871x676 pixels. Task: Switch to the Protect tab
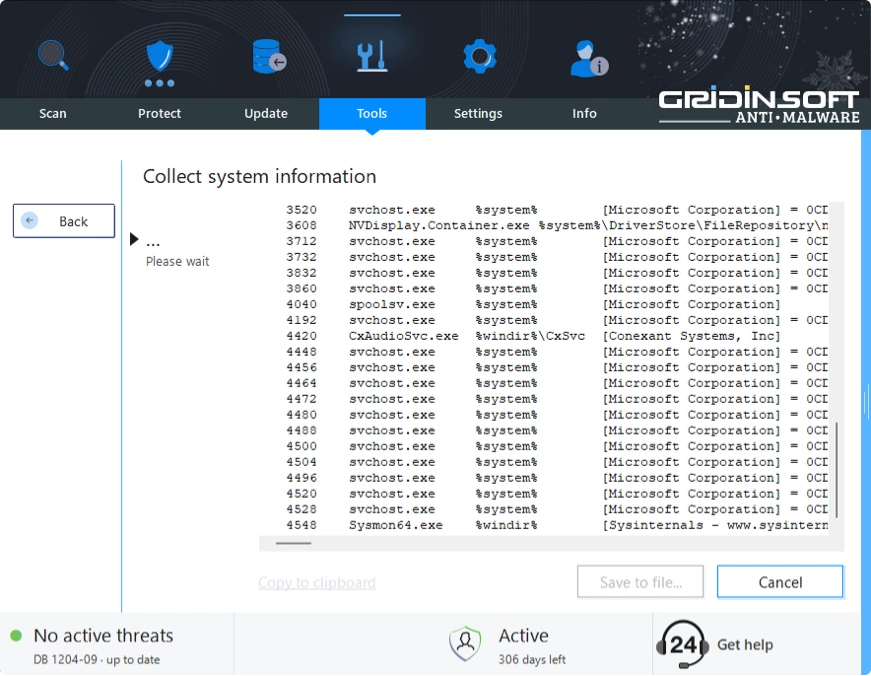[159, 114]
